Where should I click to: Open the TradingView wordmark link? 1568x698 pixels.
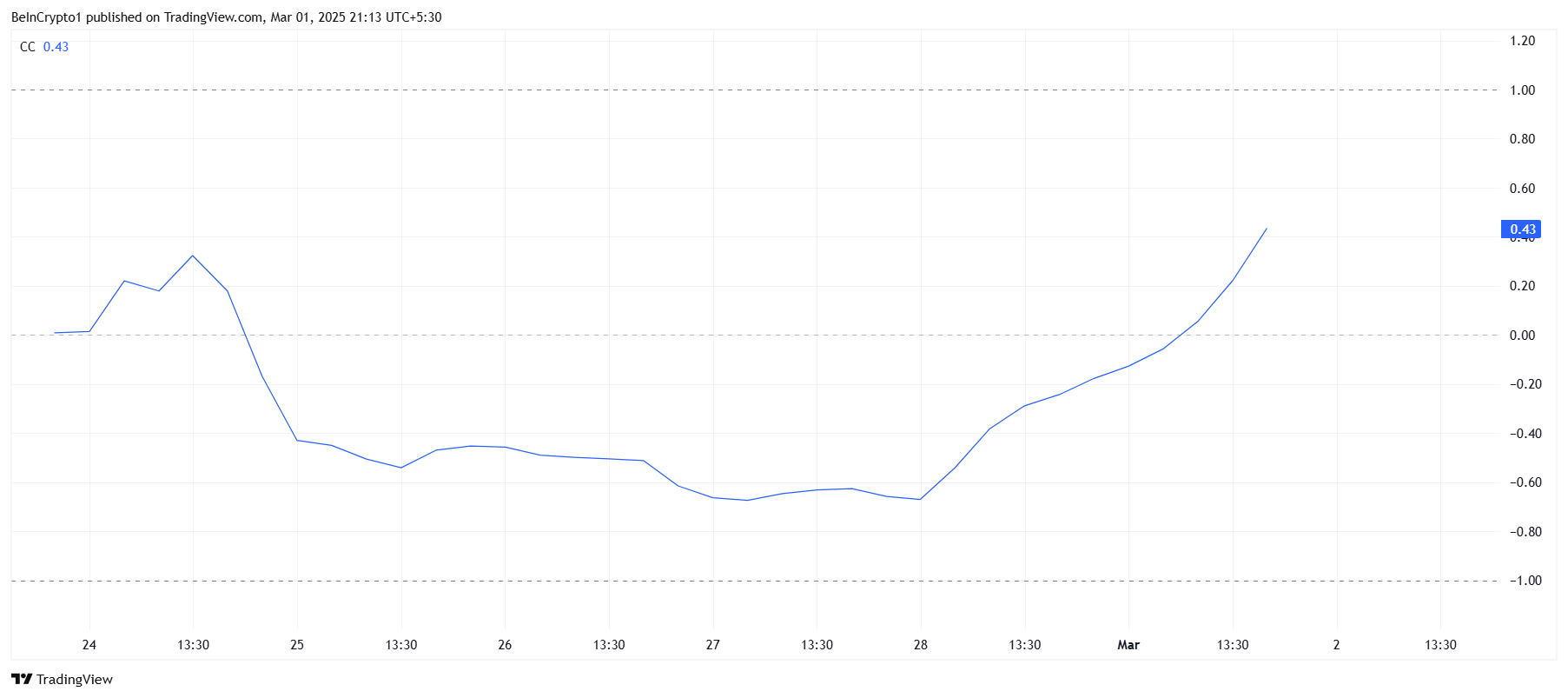(x=75, y=679)
